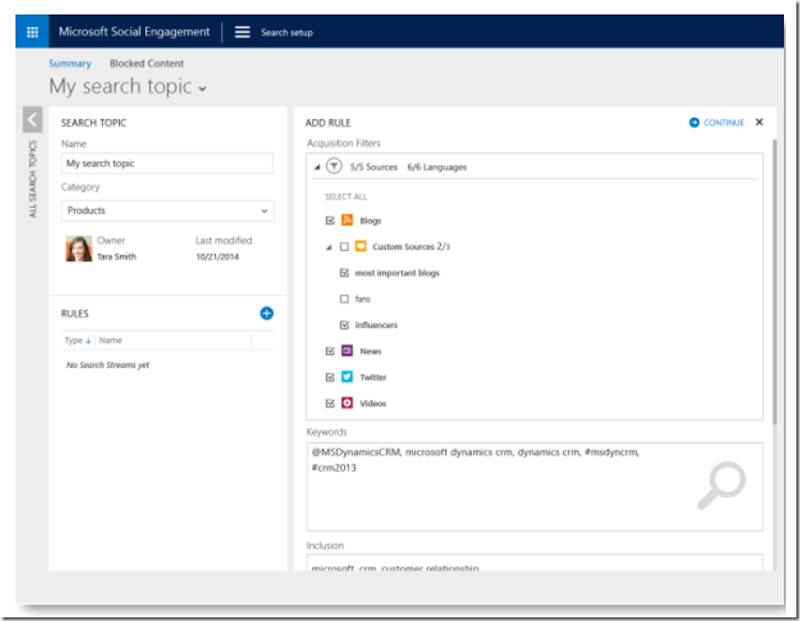This screenshot has width=800, height=621.
Task: Click the orange Blogs RSS icon
Action: tap(347, 220)
